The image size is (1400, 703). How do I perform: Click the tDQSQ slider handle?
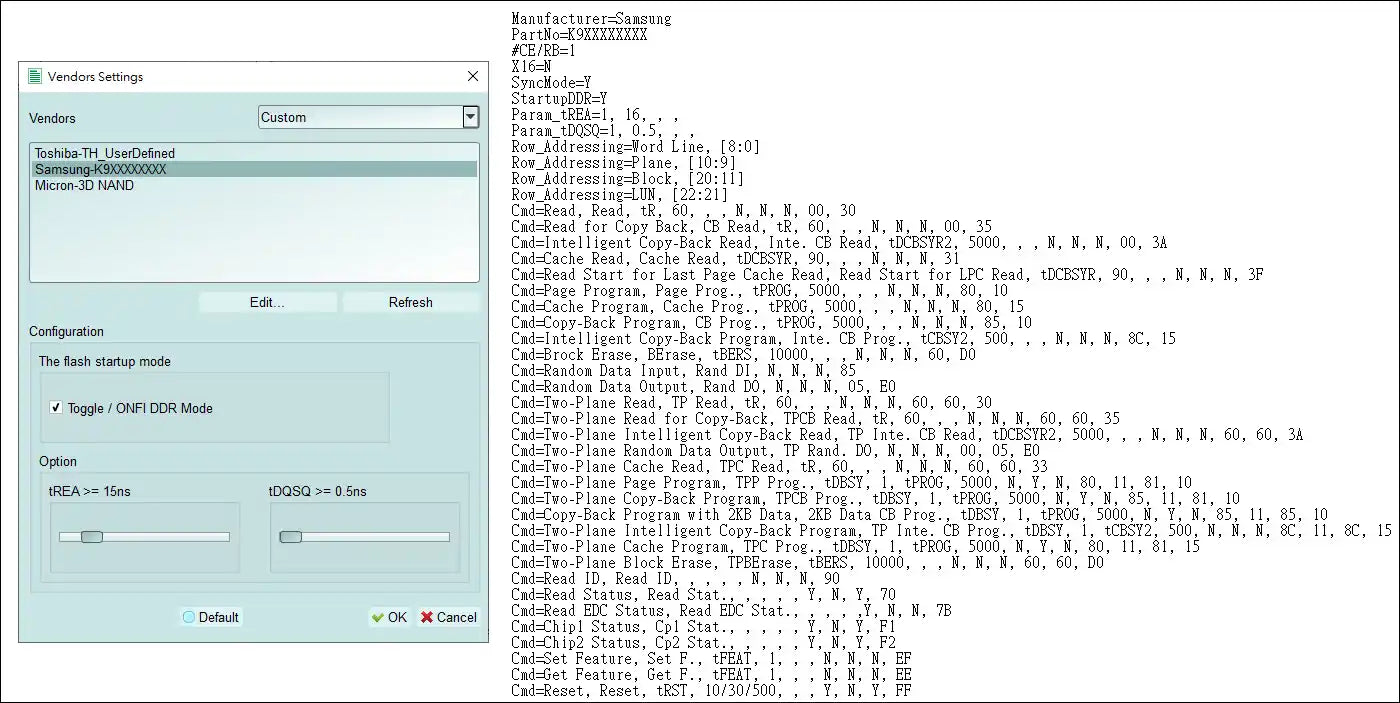[x=291, y=537]
